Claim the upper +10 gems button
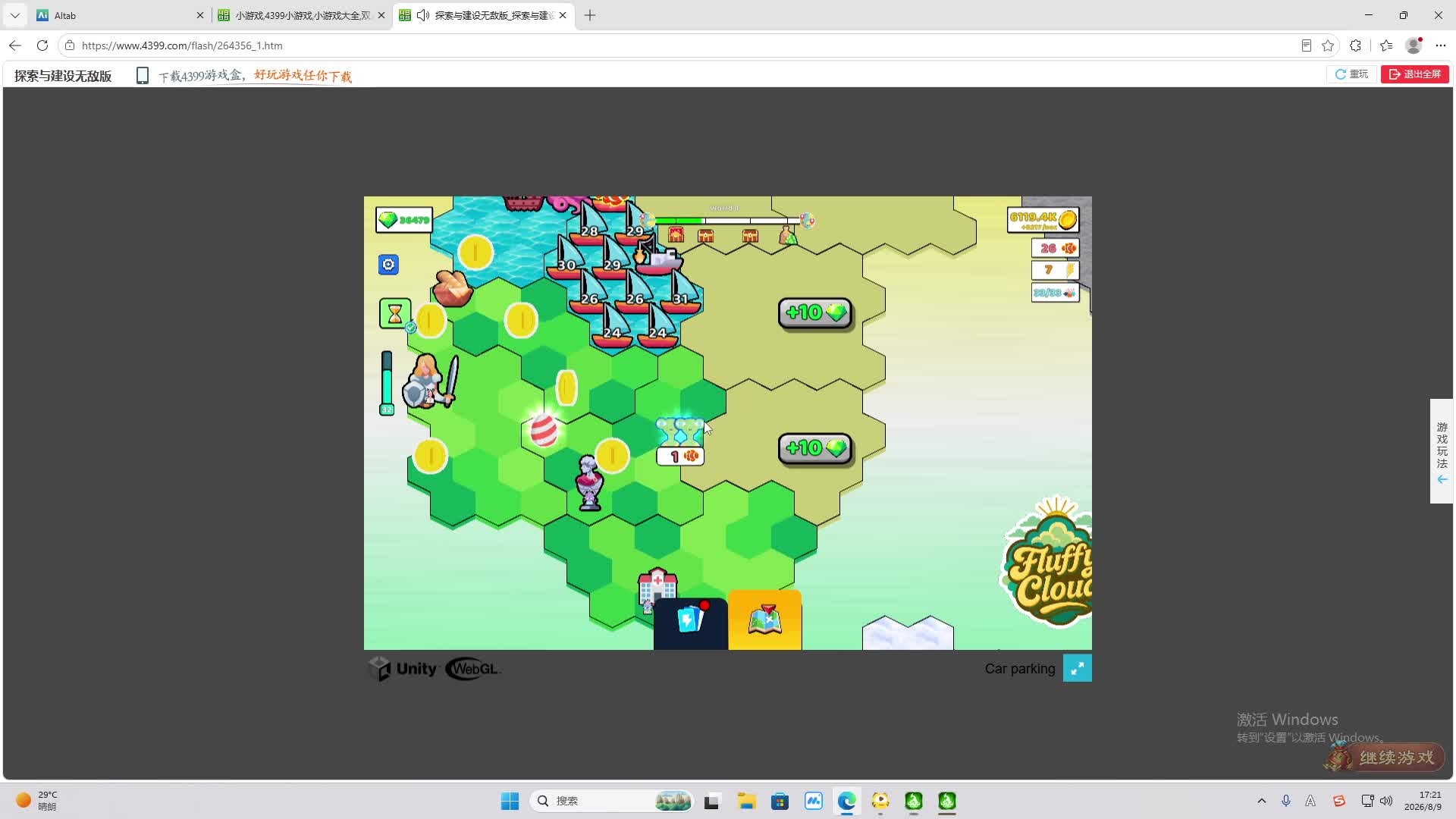This screenshot has width=1456, height=819. pyautogui.click(x=815, y=312)
